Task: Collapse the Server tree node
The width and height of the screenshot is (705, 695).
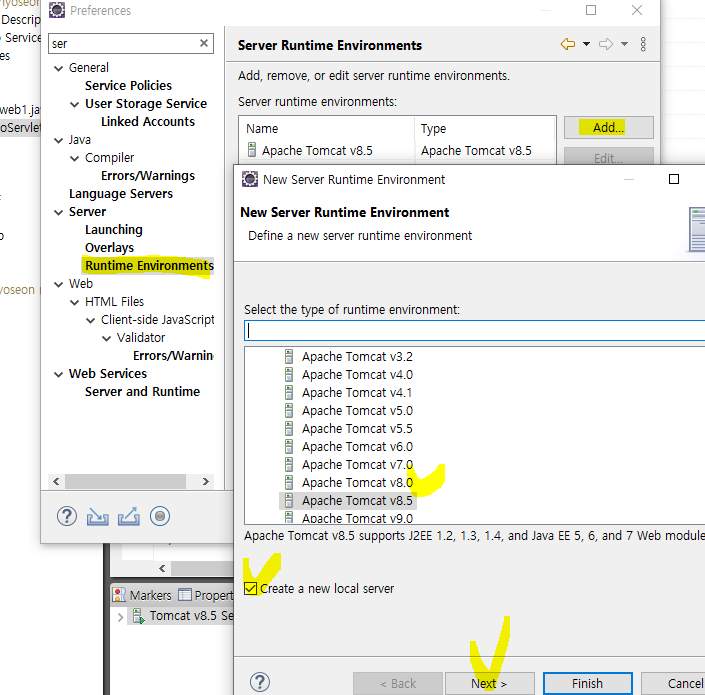Action: (58, 212)
